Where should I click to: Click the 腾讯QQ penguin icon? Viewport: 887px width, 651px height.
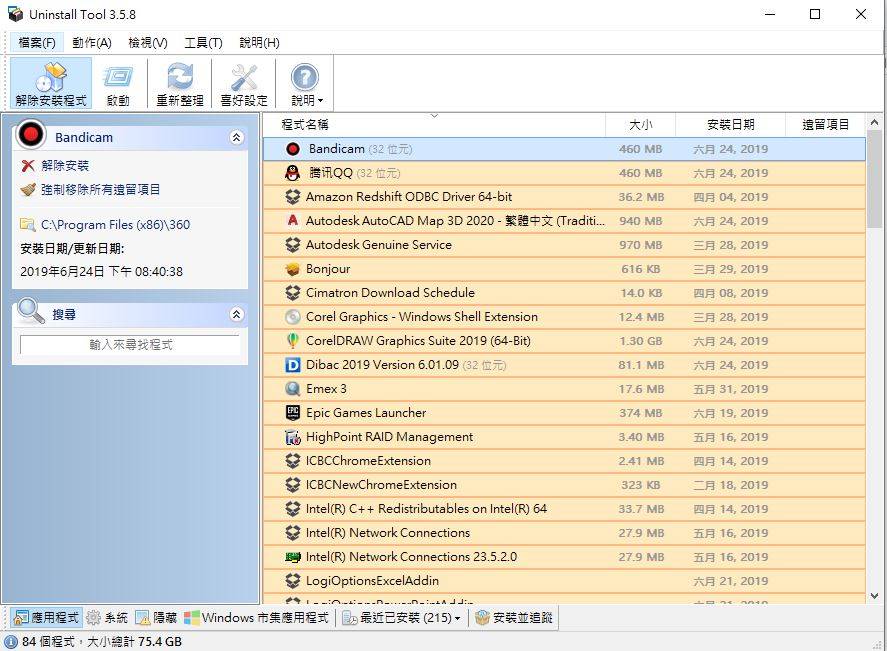(292, 173)
